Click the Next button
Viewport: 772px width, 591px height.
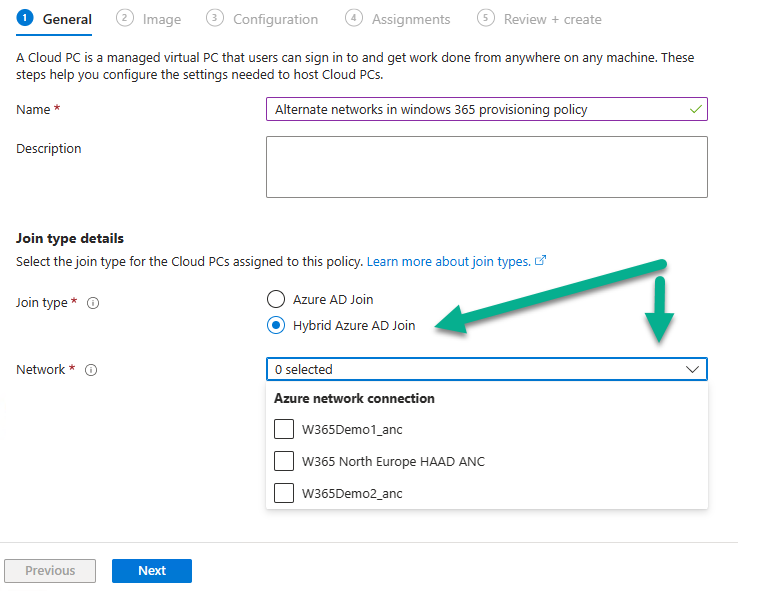[x=152, y=571]
